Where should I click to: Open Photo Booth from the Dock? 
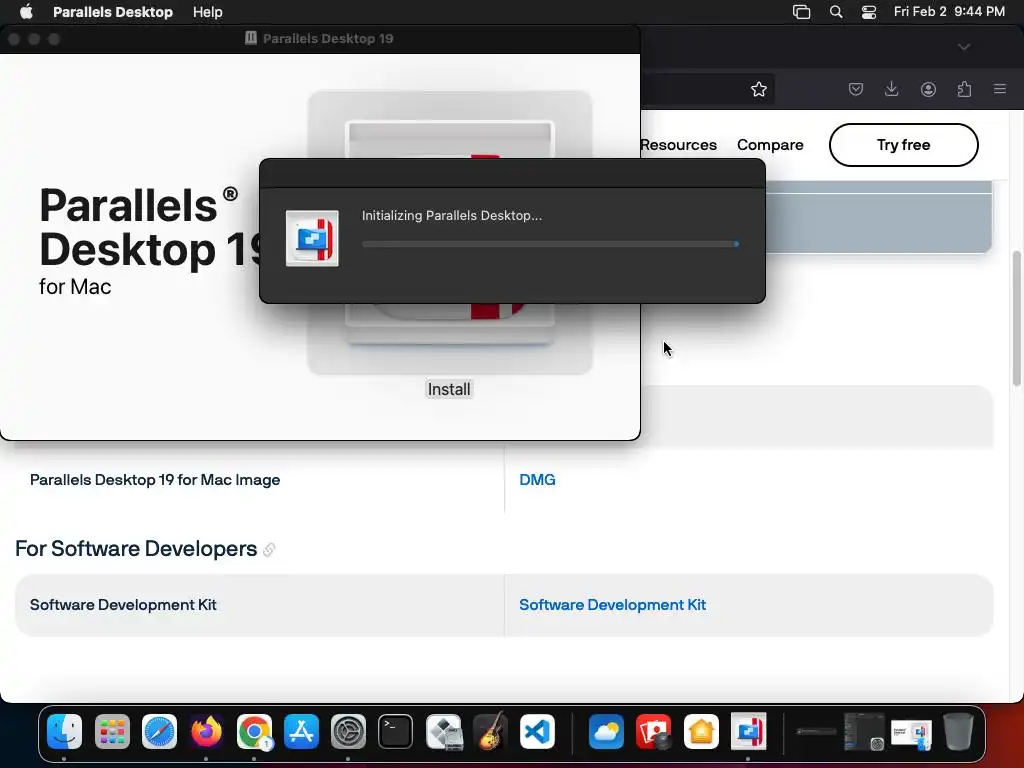pos(654,731)
